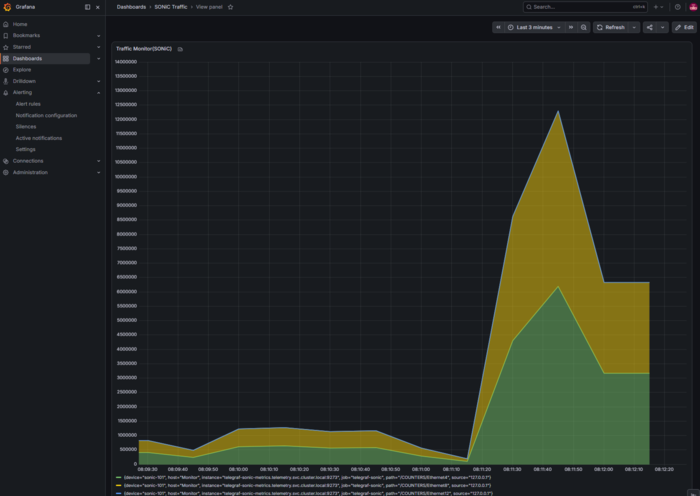This screenshot has height=496, width=700.
Task: Click the Connections icon in the sidebar
Action: pyautogui.click(x=6, y=161)
